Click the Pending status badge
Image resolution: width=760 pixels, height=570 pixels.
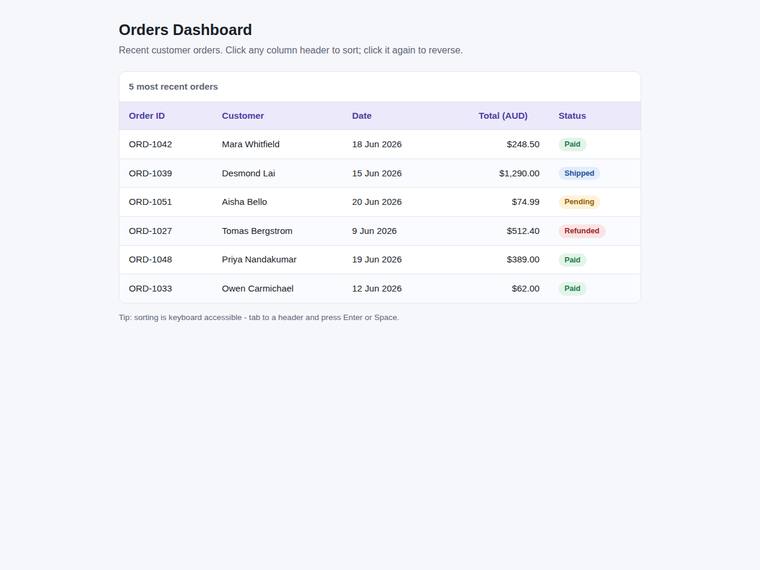579,202
